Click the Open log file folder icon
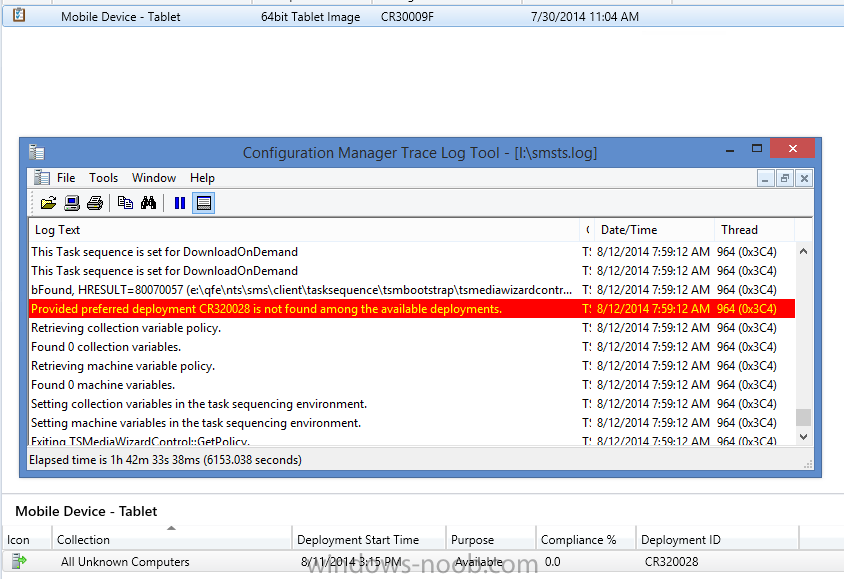This screenshot has width=844, height=579. [48, 203]
